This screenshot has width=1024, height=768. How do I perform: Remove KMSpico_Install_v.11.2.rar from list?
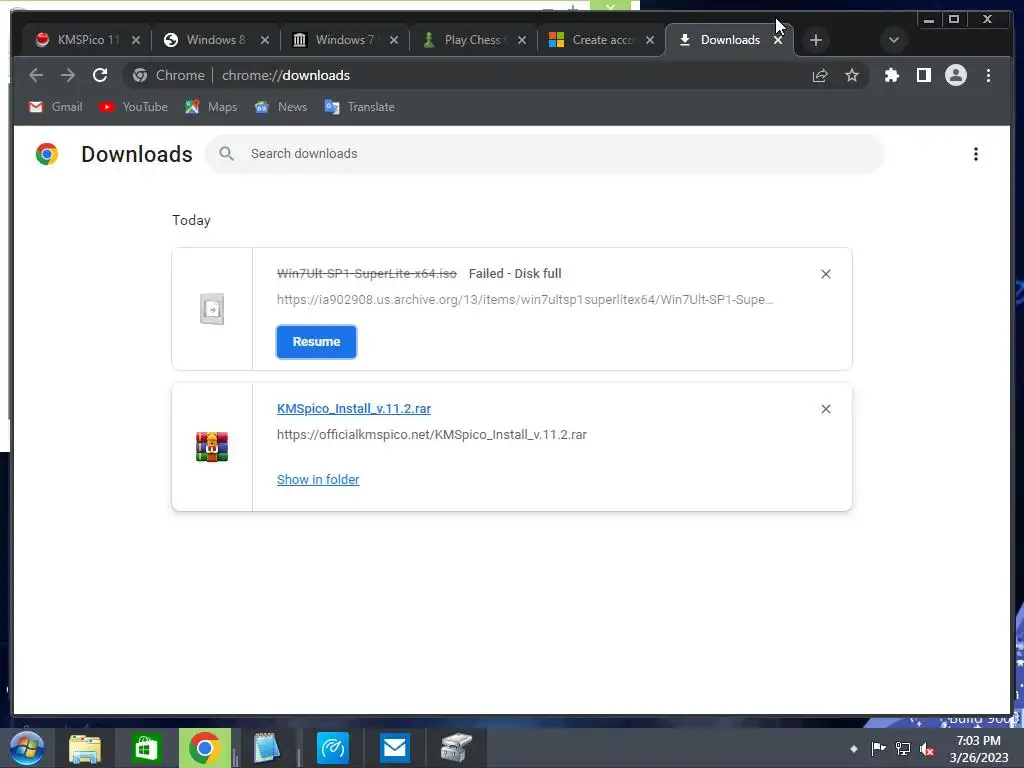coord(825,409)
